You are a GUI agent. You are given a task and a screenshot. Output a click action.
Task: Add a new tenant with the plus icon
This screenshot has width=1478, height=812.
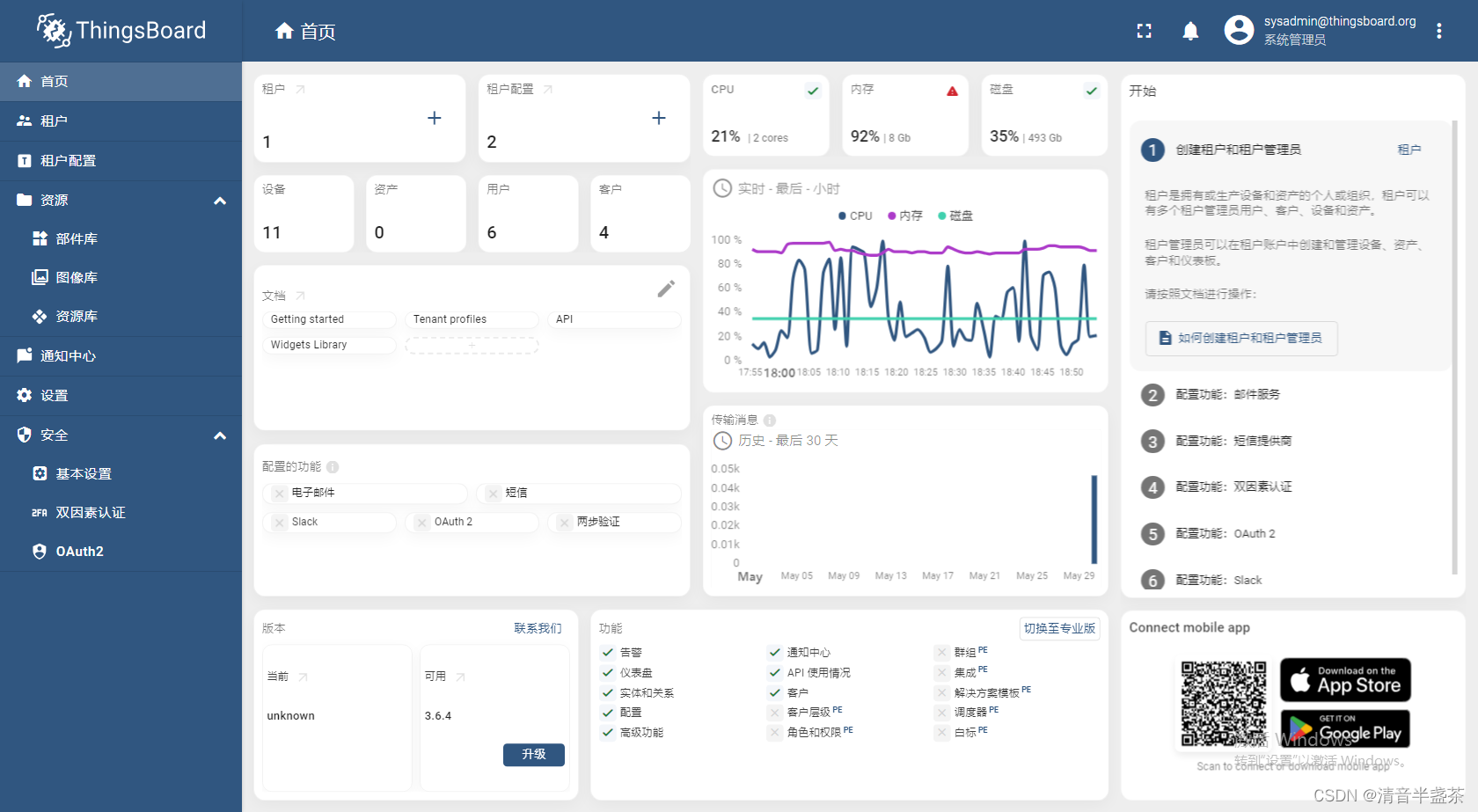(434, 117)
